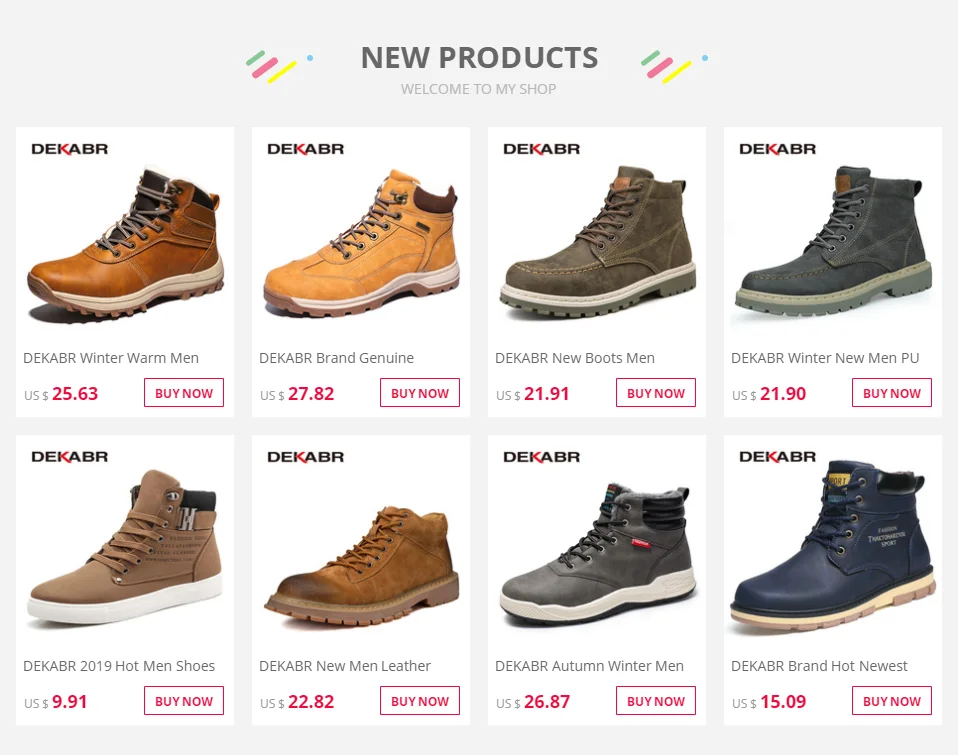Click Buy Now for the 26.87 boot

pyautogui.click(x=656, y=701)
